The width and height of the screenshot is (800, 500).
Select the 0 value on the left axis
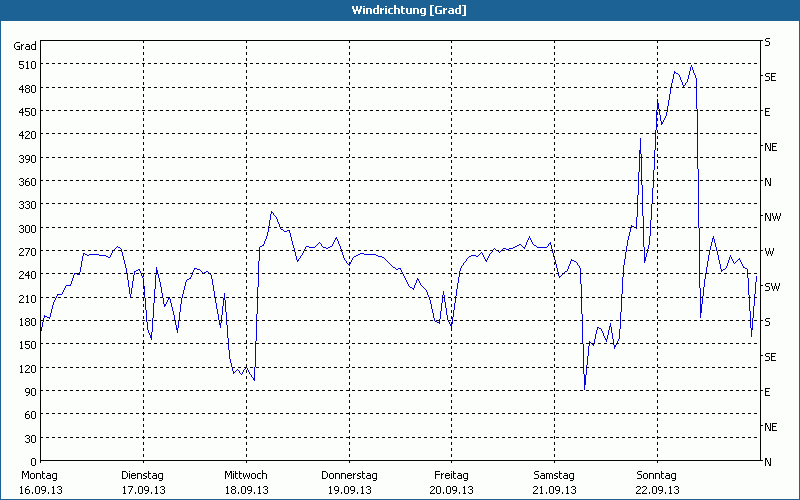pyautogui.click(x=34, y=462)
